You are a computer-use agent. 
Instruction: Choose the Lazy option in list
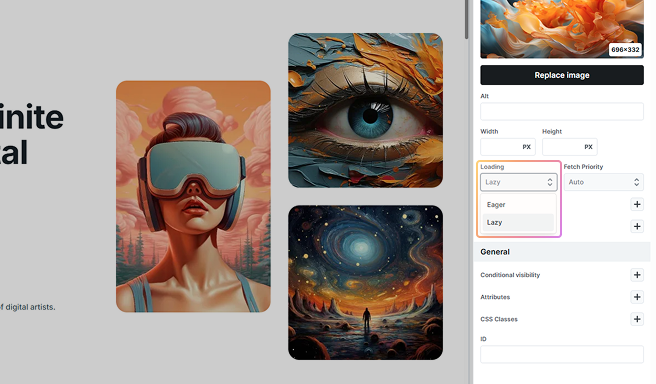point(518,223)
